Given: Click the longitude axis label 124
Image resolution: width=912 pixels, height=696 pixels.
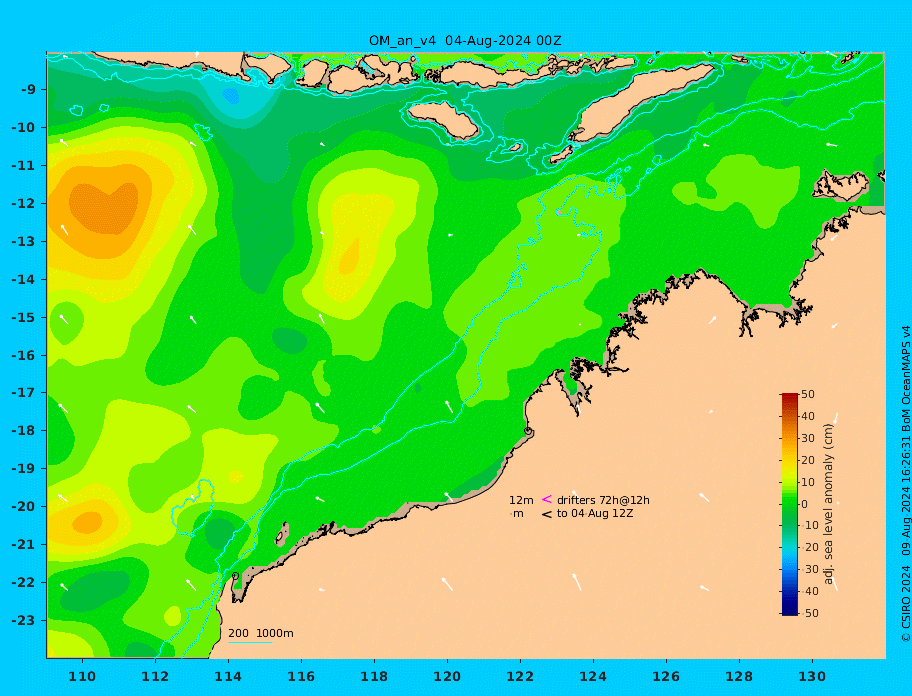Looking at the screenshot, I should (593, 676).
